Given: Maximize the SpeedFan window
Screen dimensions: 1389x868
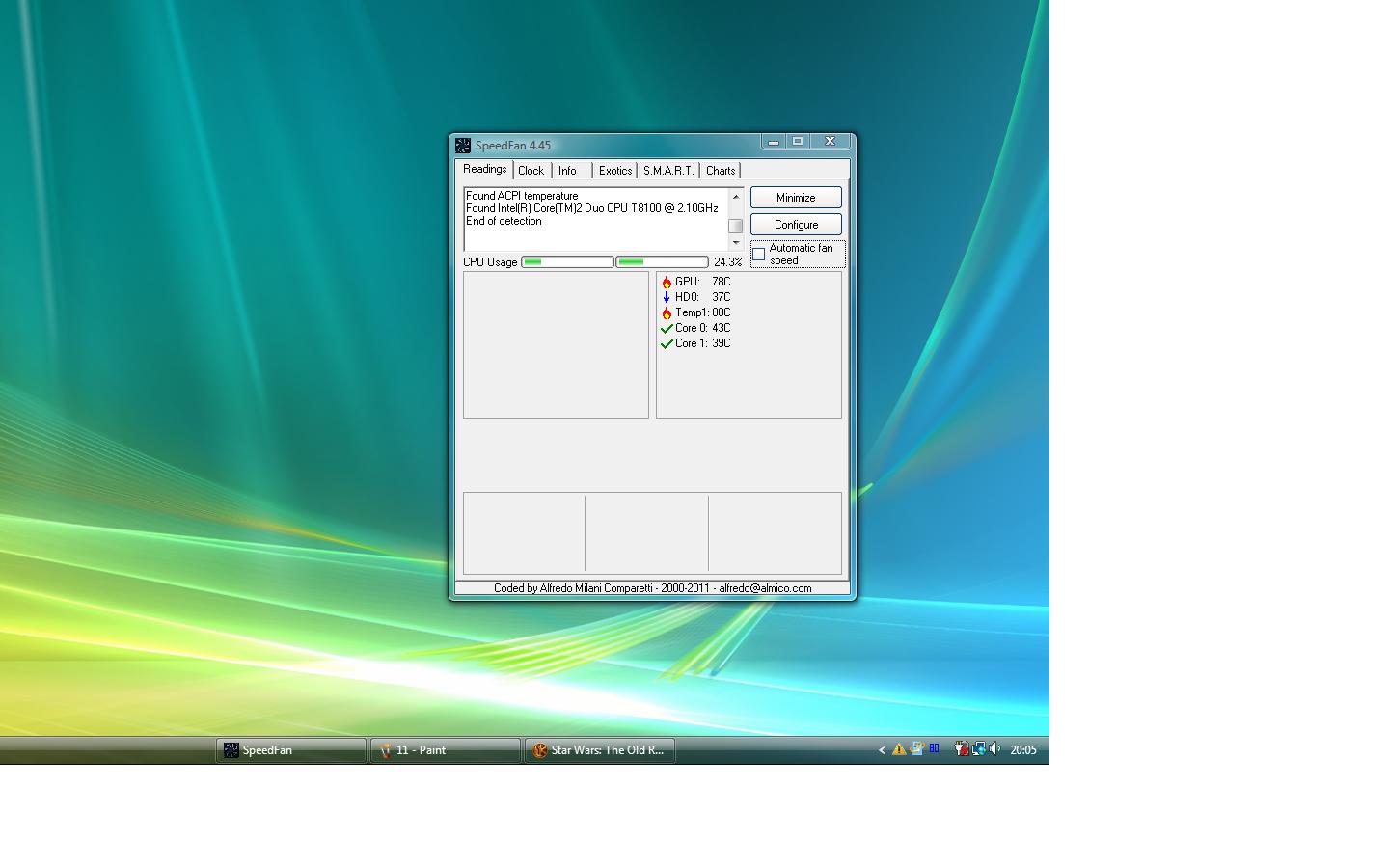Looking at the screenshot, I should (x=798, y=142).
